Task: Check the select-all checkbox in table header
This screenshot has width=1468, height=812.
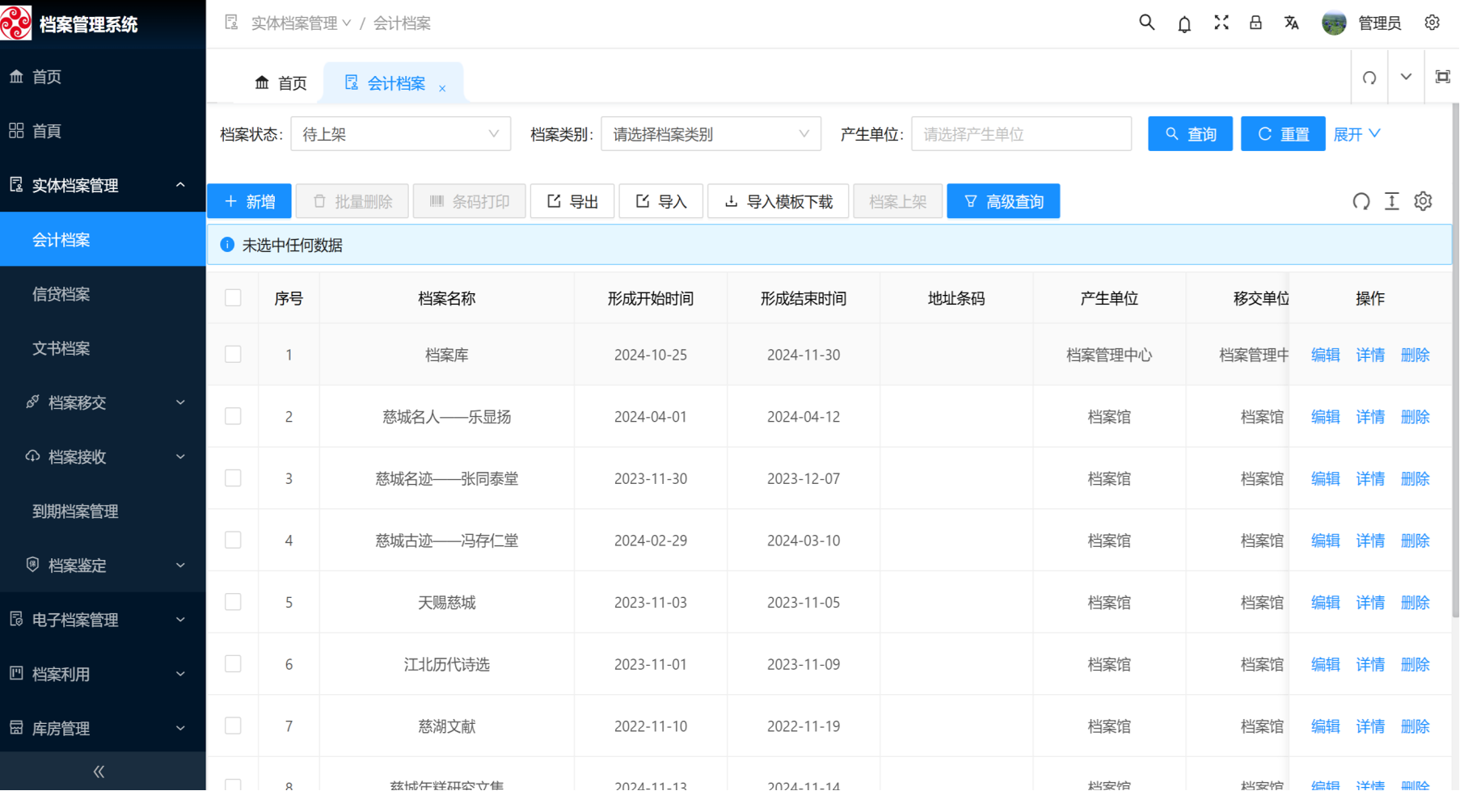Action: pos(233,298)
